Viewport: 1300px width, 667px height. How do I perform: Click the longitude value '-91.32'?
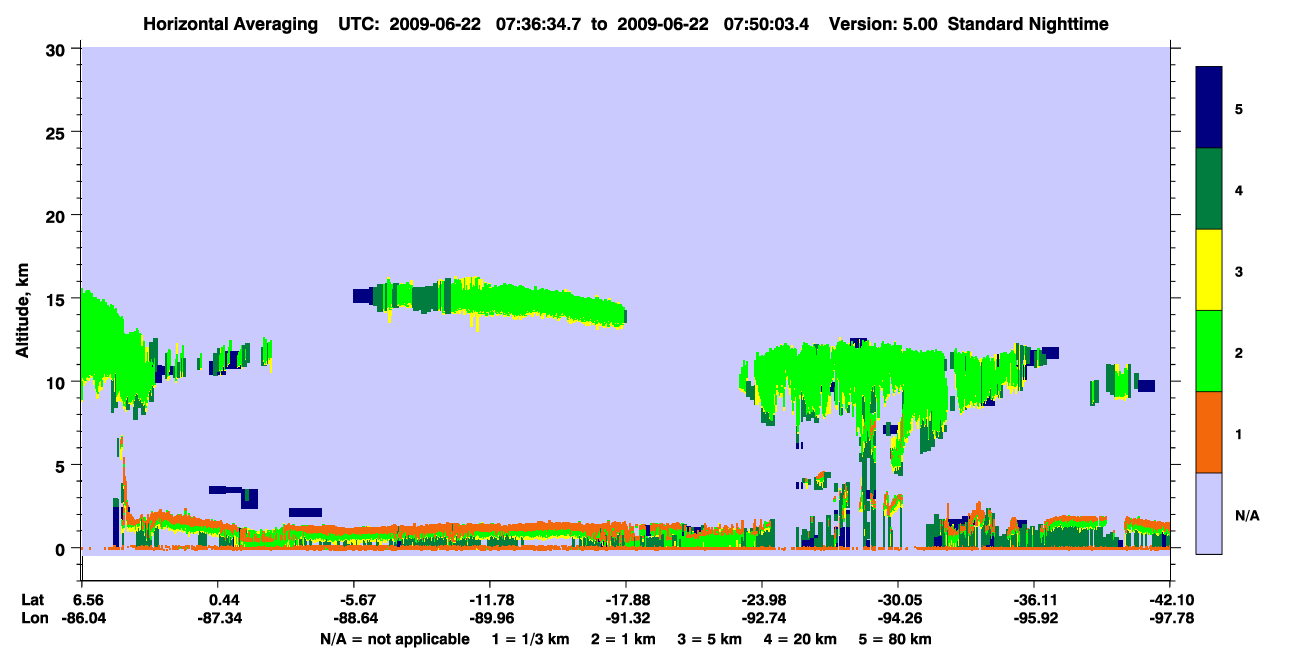coord(626,619)
